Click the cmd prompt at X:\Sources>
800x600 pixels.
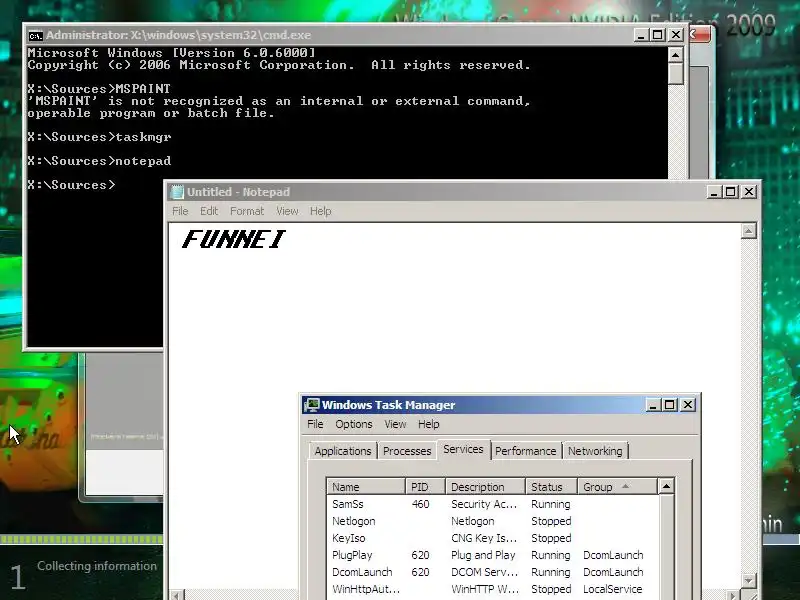71,185
